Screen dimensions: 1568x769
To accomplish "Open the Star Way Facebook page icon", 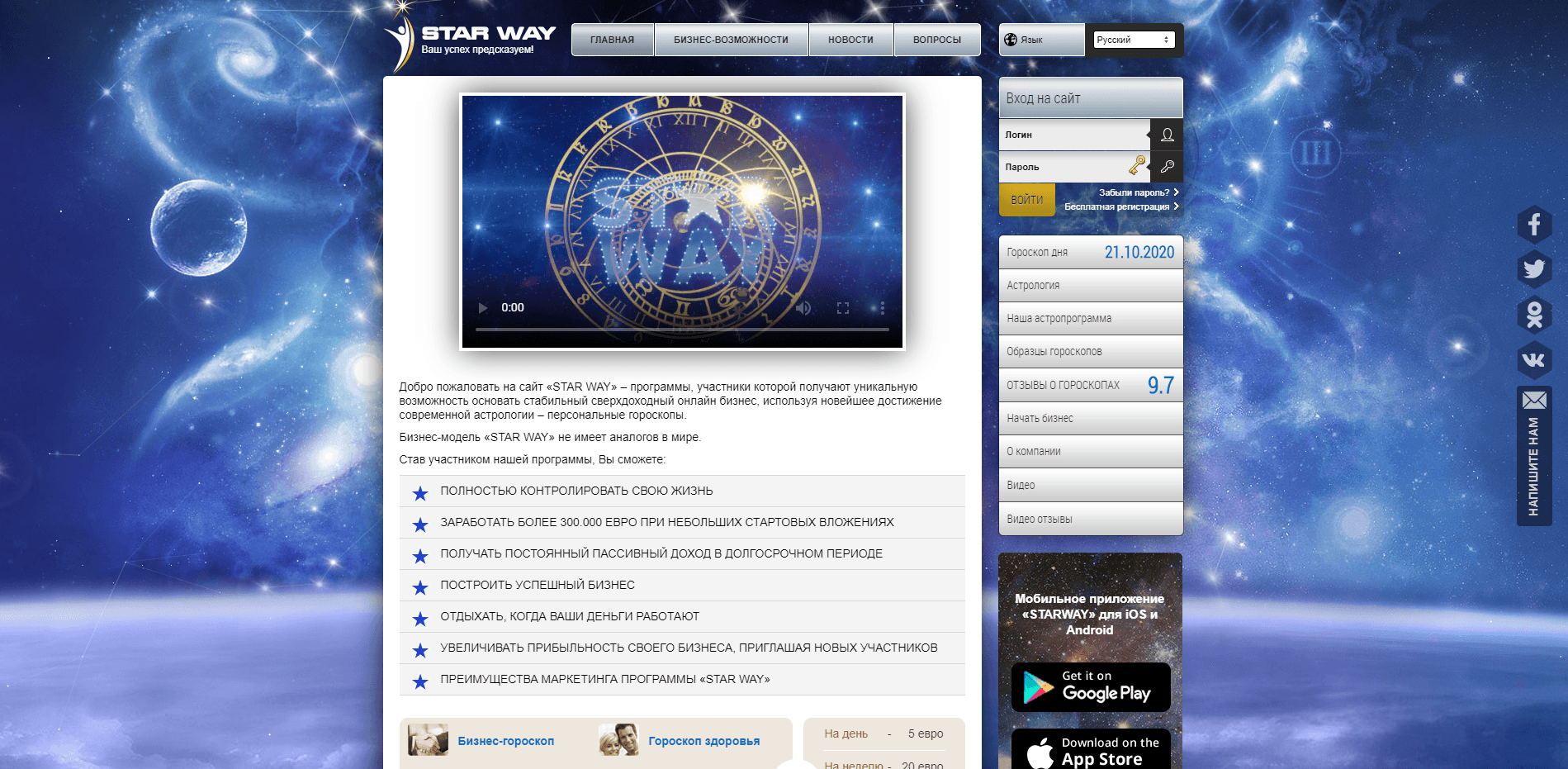I will pyautogui.click(x=1535, y=223).
